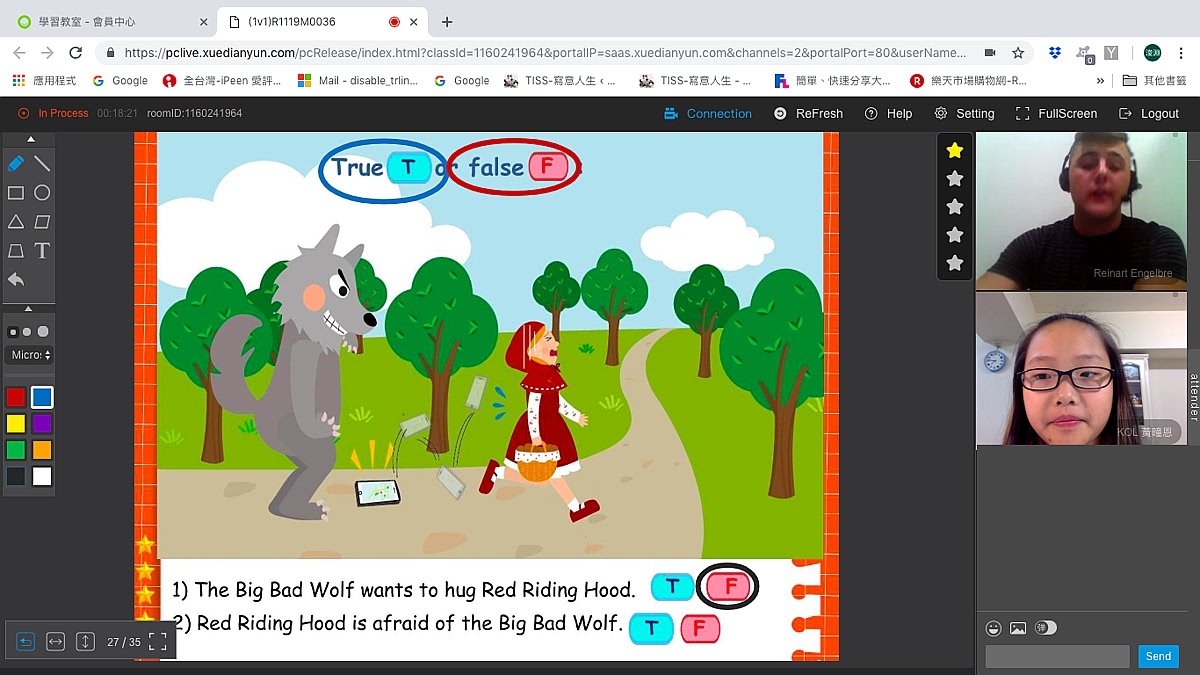Pick the circle shape tool
Screen dimensions: 1200x675
tap(42, 193)
